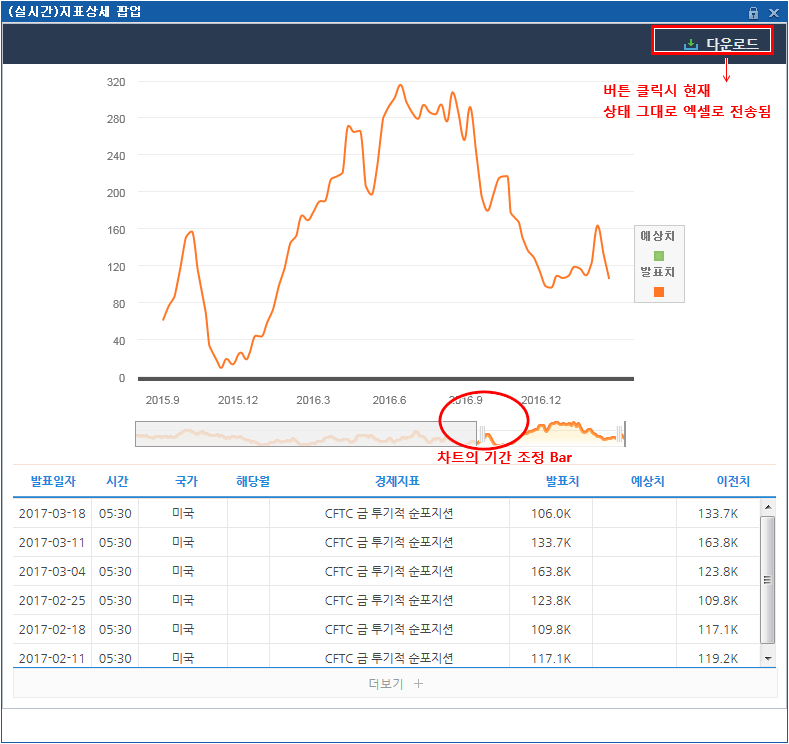Screen dimensions: 789x744
Task: Select the 2017-02-18 date cell
Action: coord(52,630)
